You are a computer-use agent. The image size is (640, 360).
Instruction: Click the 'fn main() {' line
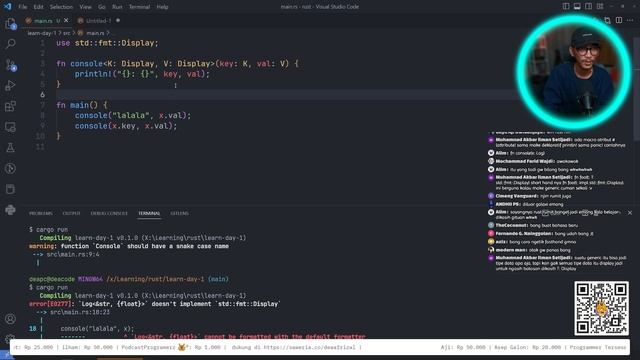click(x=82, y=105)
